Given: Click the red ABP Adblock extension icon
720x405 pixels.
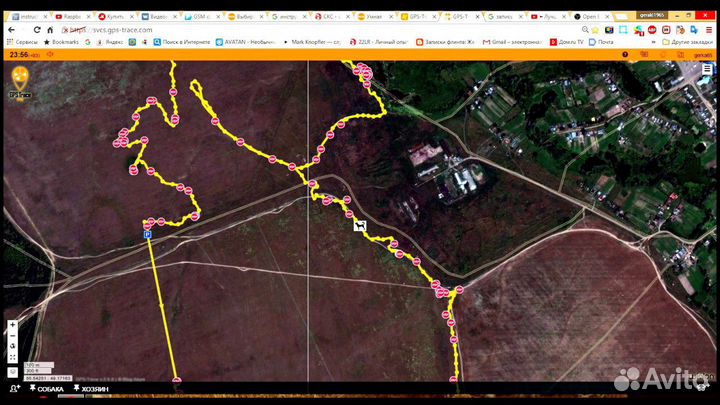Looking at the screenshot, I should pyautogui.click(x=652, y=30).
